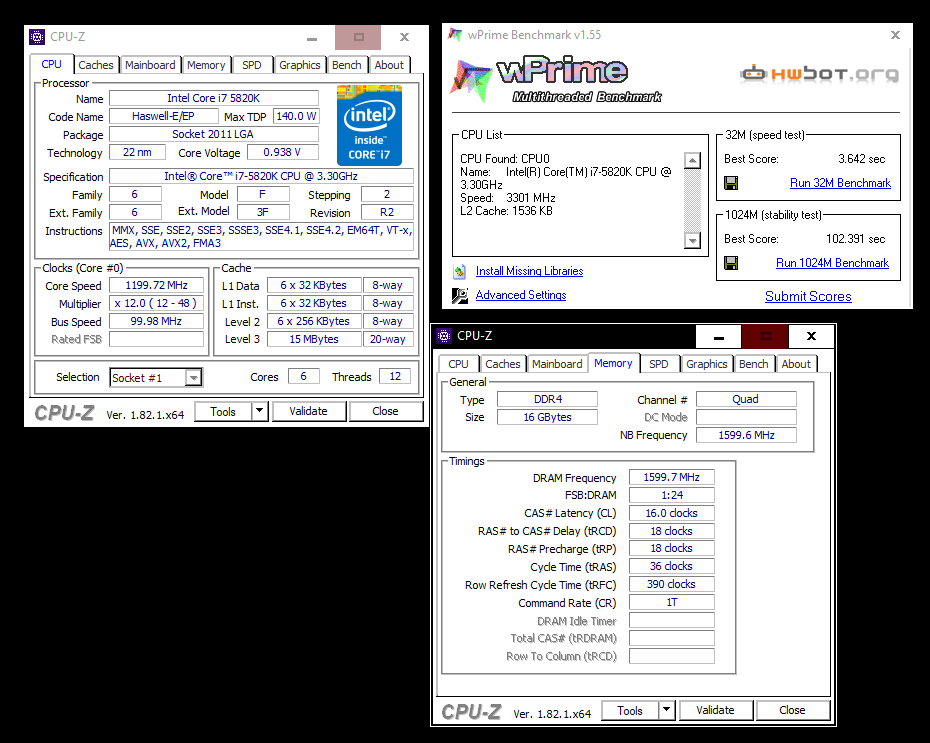930x743 pixels.
Task: Click the wPrime Multithreaded Benchmark logo
Action: [x=556, y=81]
